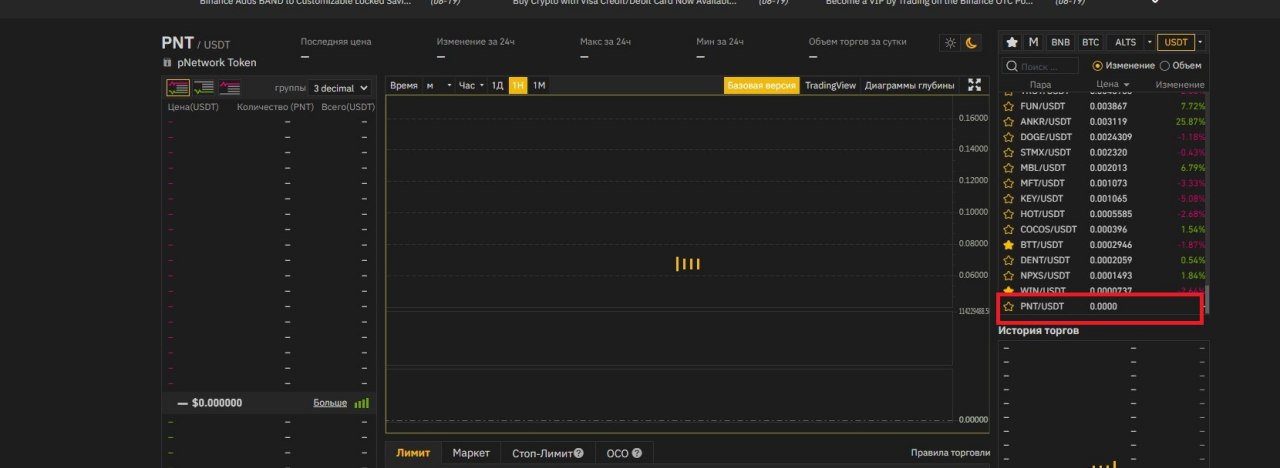Viewport: 1280px width, 468px height.
Task: Click the Поиск search field in market list
Action: point(1041,66)
